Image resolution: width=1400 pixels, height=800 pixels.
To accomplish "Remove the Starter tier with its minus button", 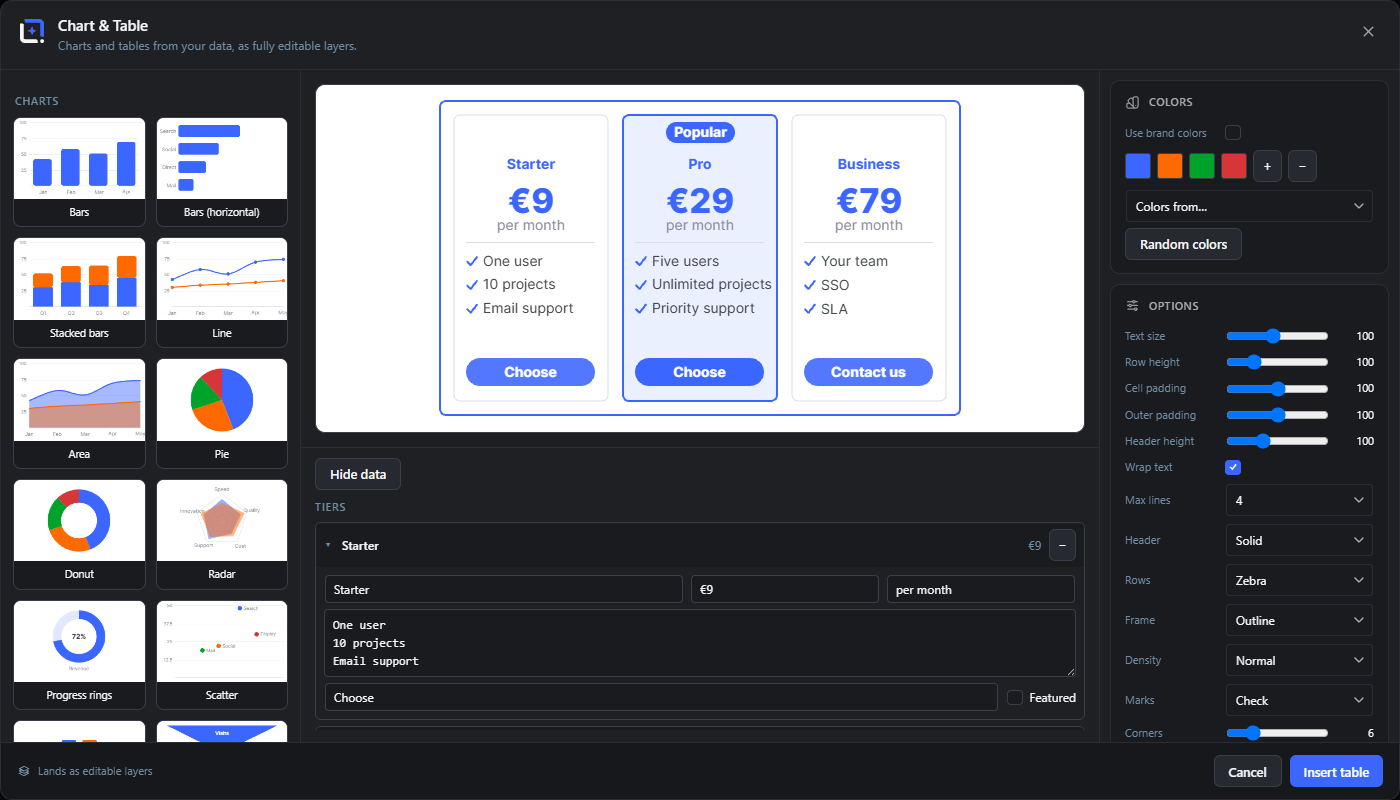I will point(1062,545).
